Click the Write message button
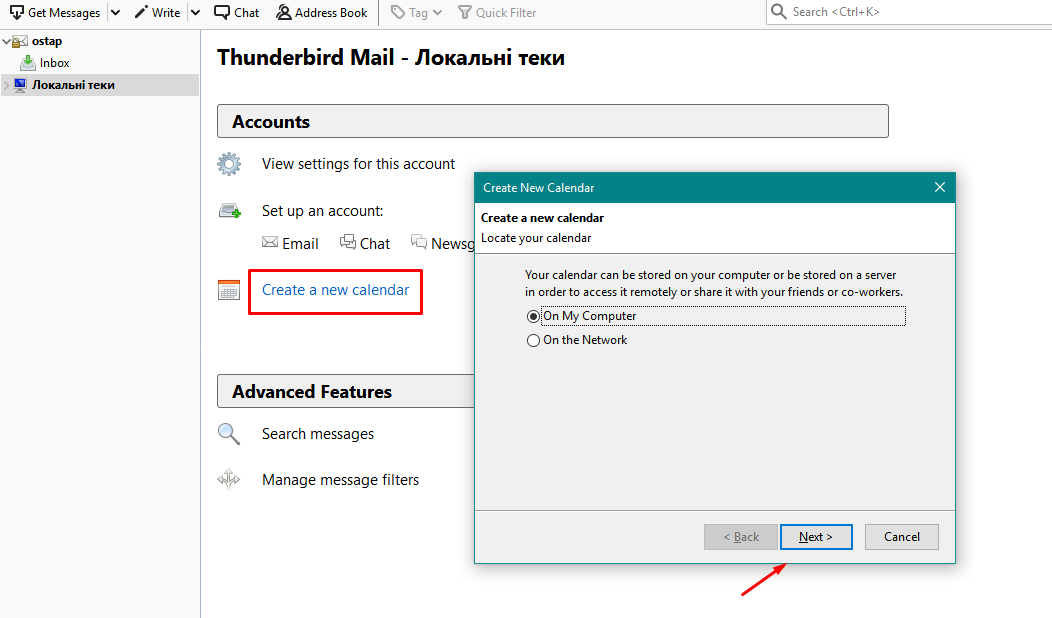 pos(158,13)
